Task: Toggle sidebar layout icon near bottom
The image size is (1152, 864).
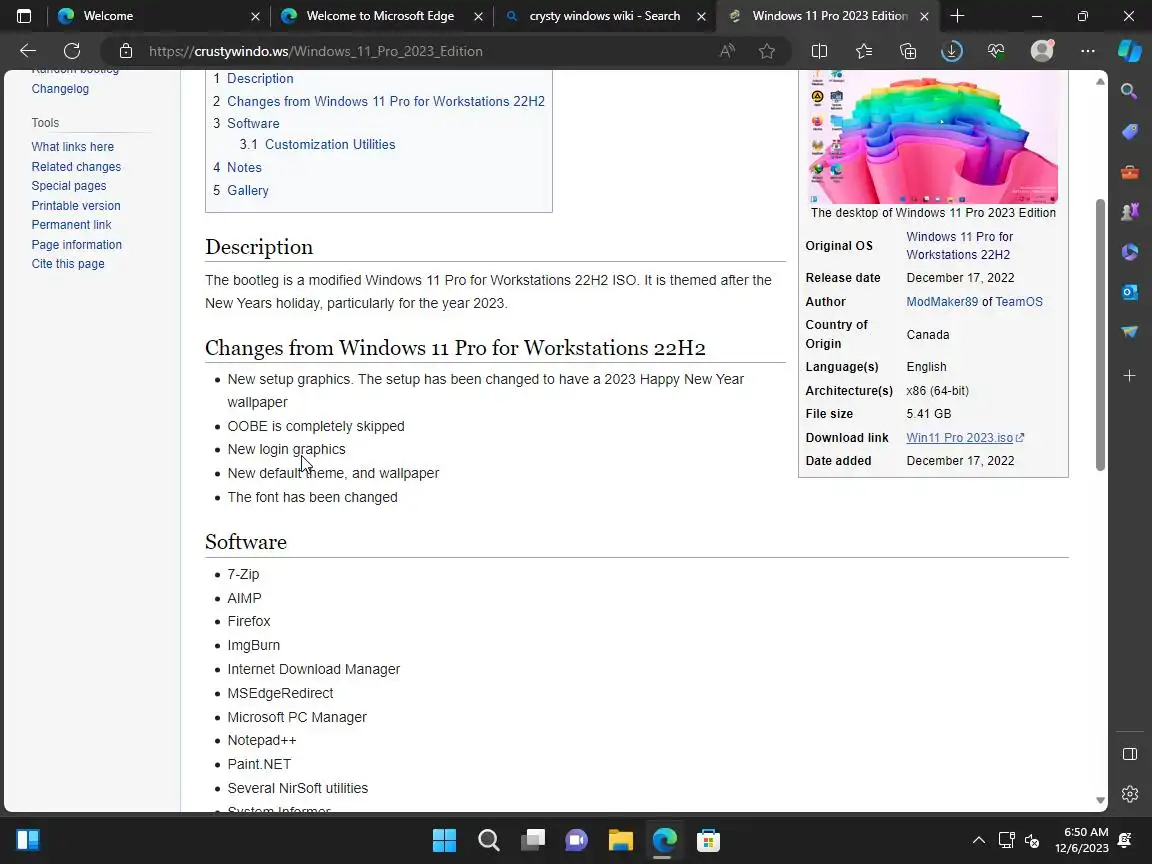Action: point(1130,755)
